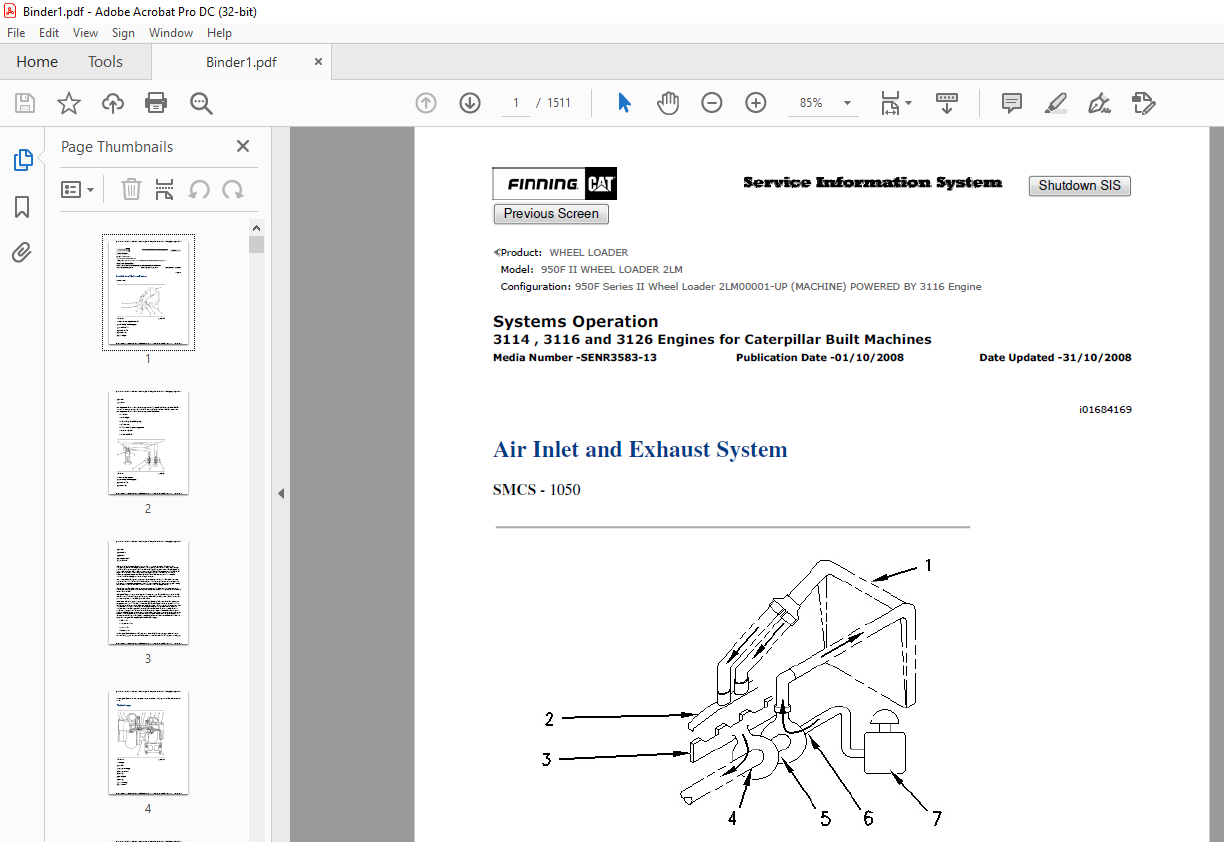Add a comment sticky note

[1012, 103]
